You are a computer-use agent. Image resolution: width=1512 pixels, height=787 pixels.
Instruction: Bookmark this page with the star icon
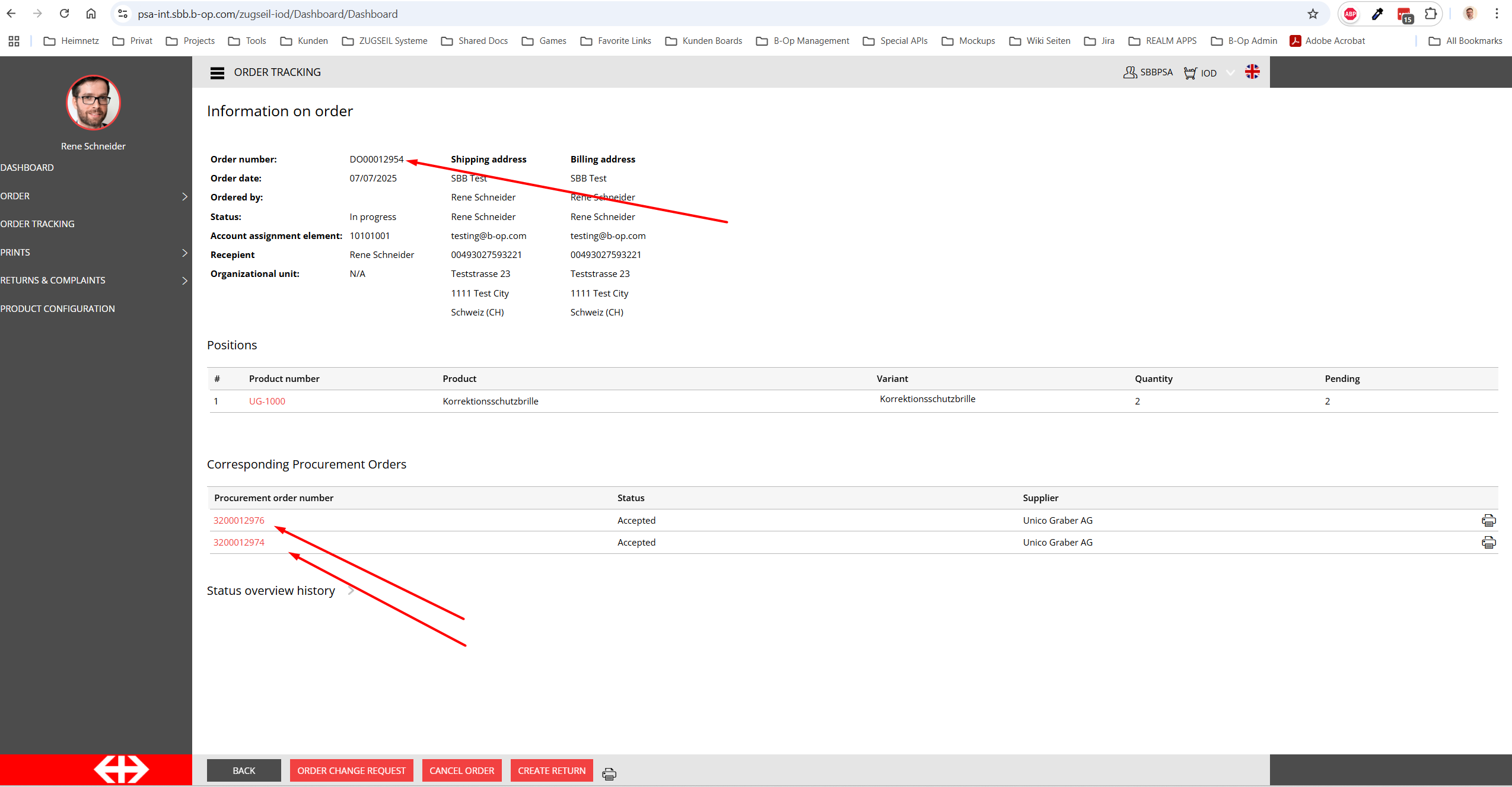[1313, 14]
